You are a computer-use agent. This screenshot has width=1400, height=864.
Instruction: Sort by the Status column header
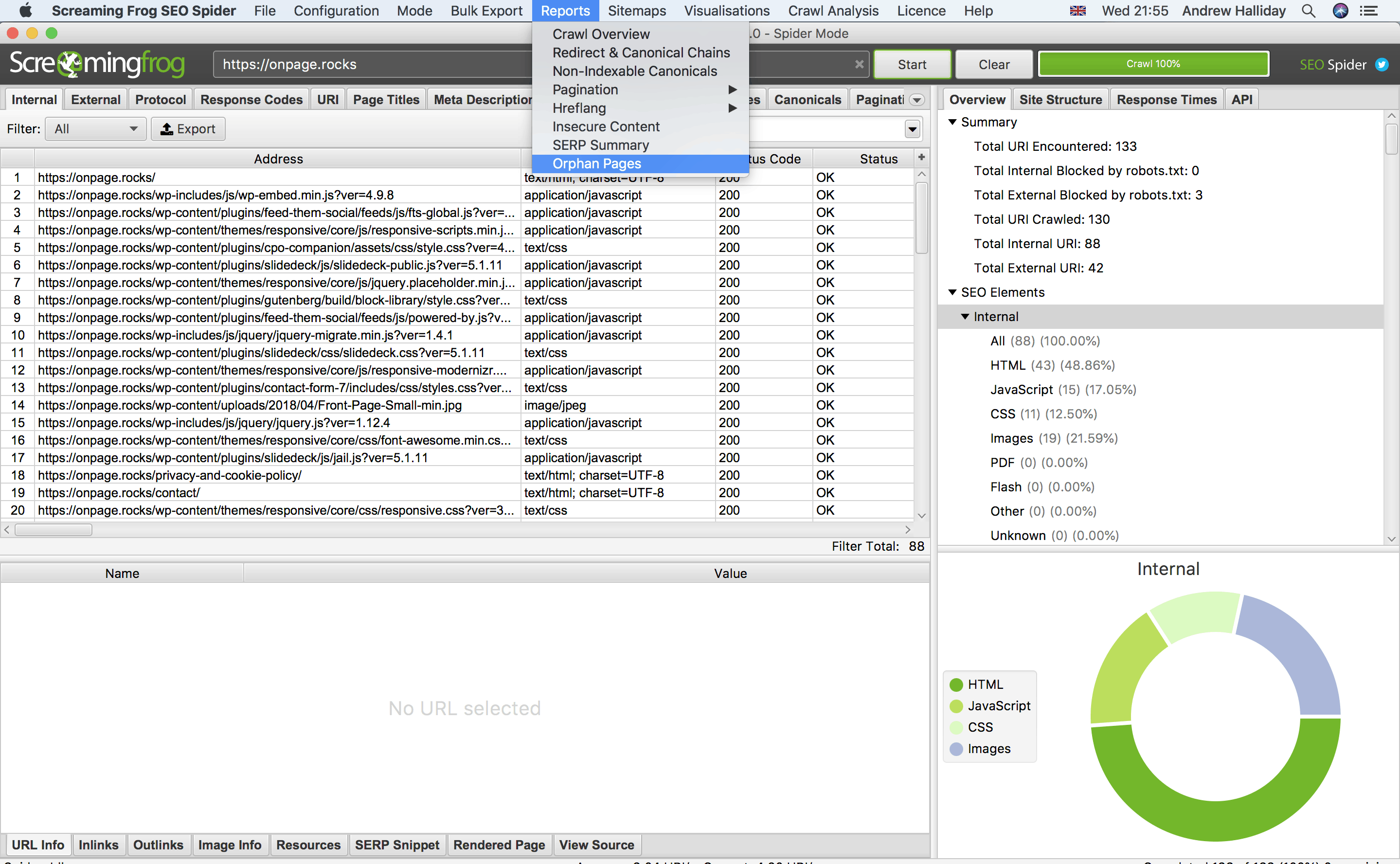click(863, 158)
